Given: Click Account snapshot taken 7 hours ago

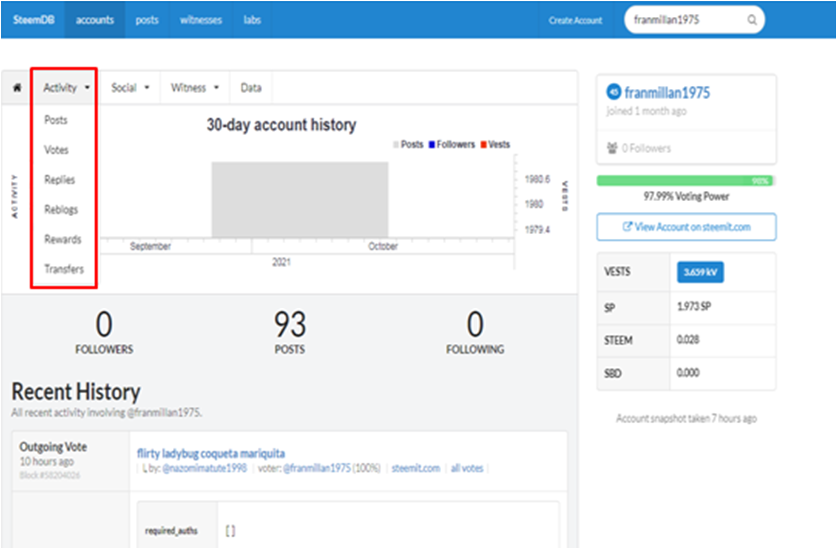Looking at the screenshot, I should pyautogui.click(x=686, y=419).
